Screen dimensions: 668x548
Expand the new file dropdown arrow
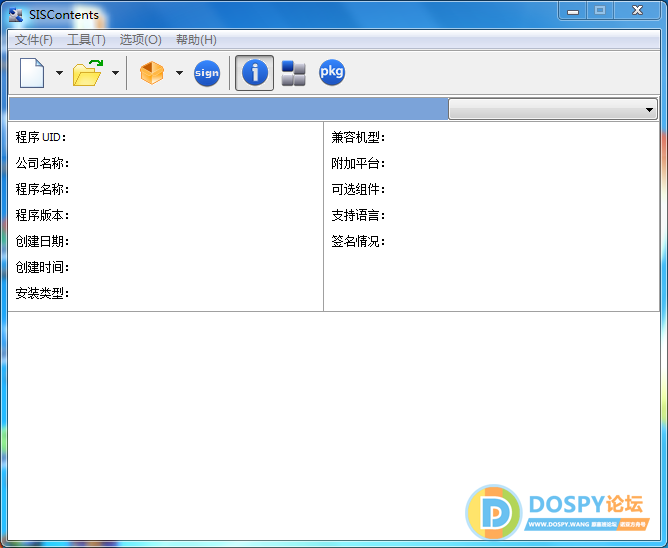[59, 73]
